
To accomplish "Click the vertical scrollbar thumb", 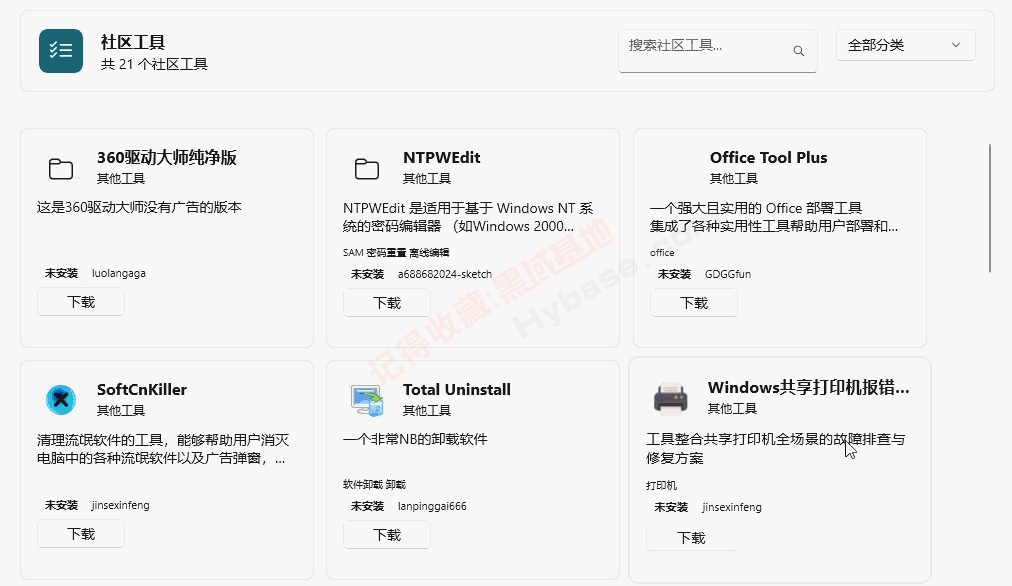I will click(989, 208).
